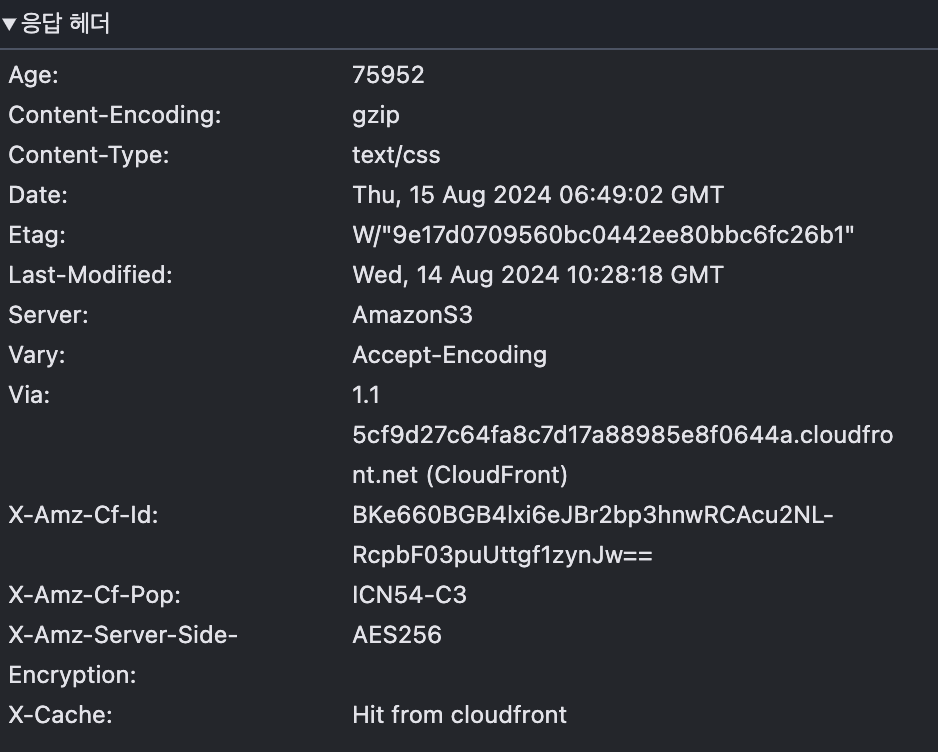Collapse the 응답 헤더 section triangle
This screenshot has height=752, width=938.
(10, 24)
